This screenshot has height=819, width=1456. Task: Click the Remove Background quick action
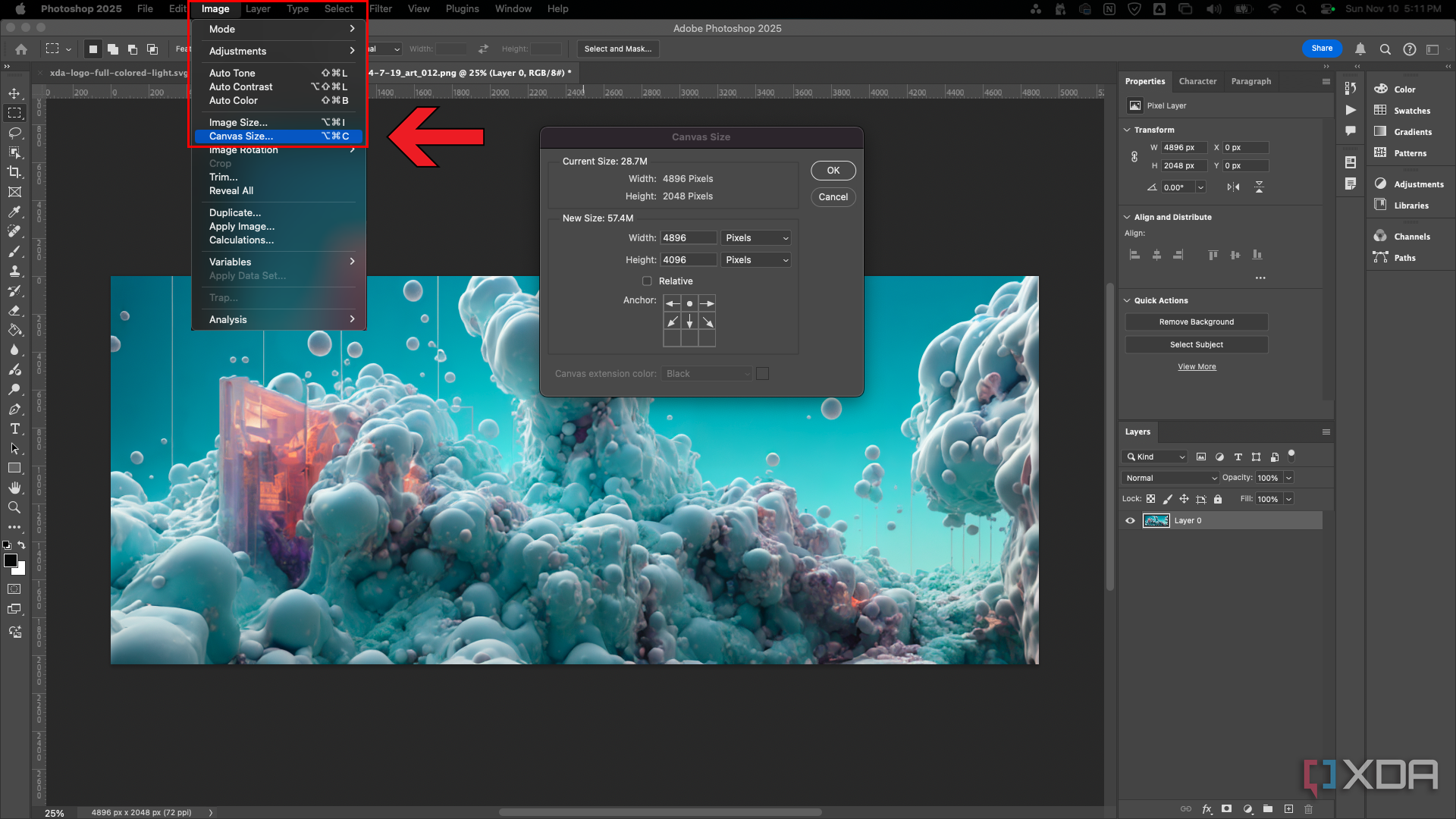click(1196, 322)
